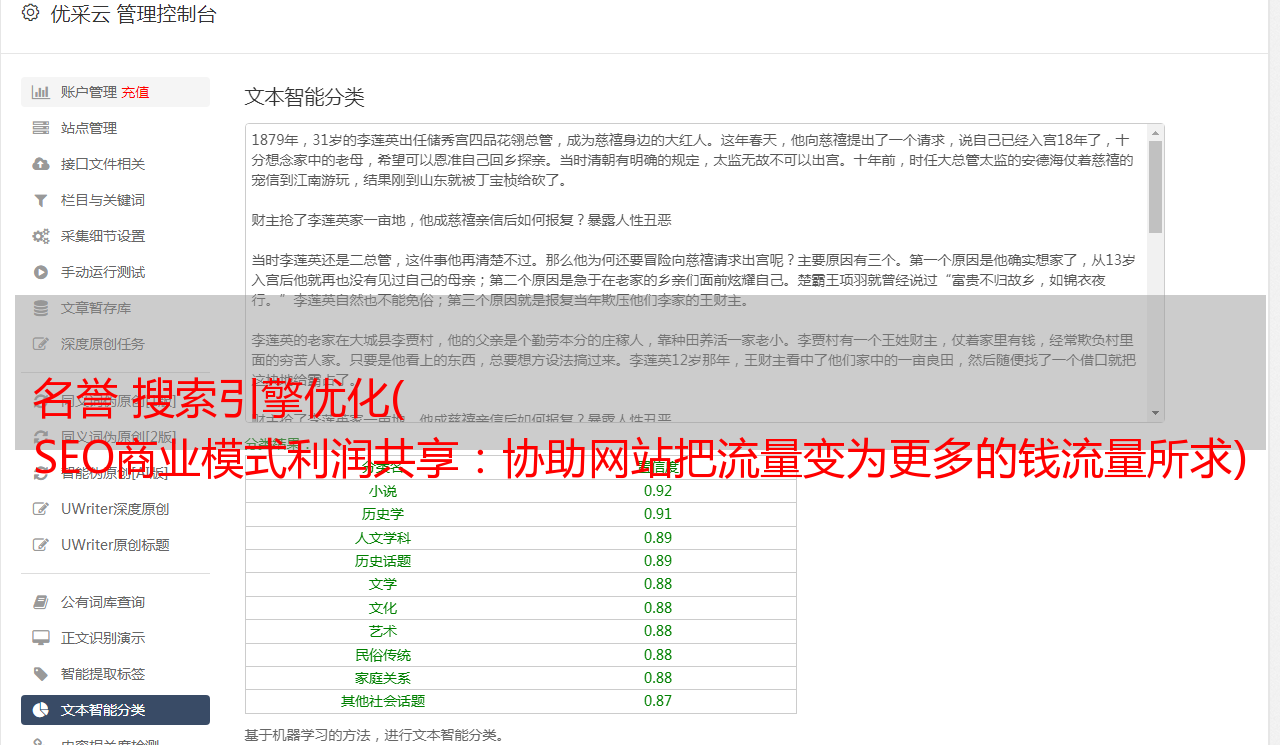Viewport: 1280px width, 745px height.
Task: Open the UWriter深度原创 page
Action: point(115,509)
